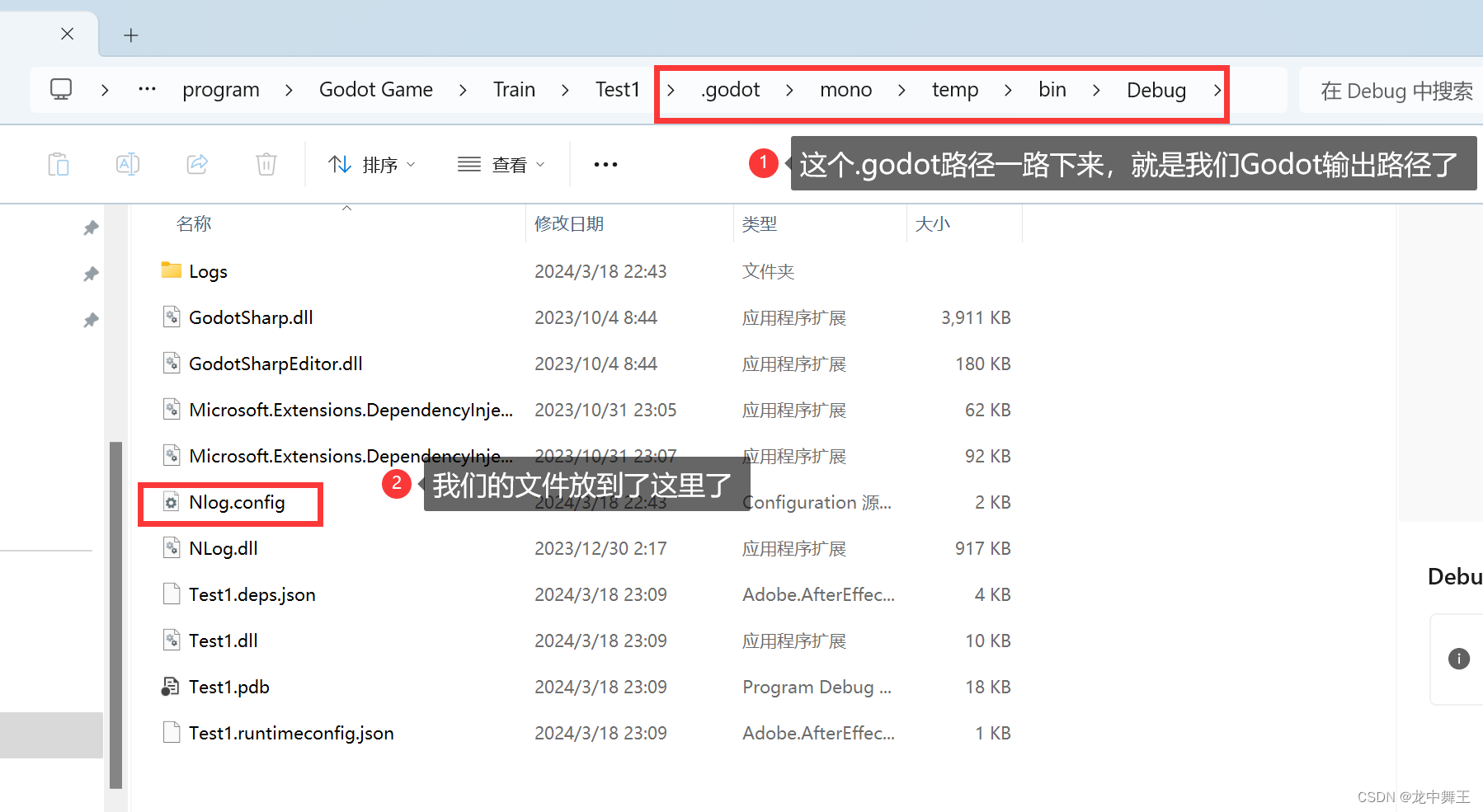Screen dimensions: 1483x812
Task: Click the Test1.runtimeconfig.json file icon
Action: point(172,732)
